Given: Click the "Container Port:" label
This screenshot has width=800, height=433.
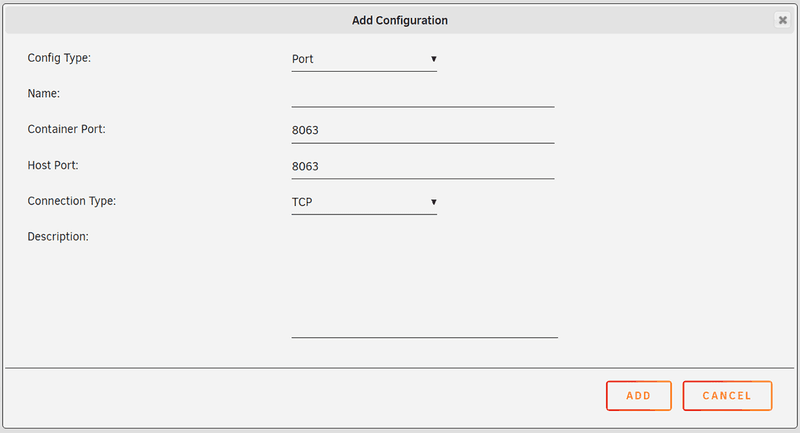Looking at the screenshot, I should (67, 129).
